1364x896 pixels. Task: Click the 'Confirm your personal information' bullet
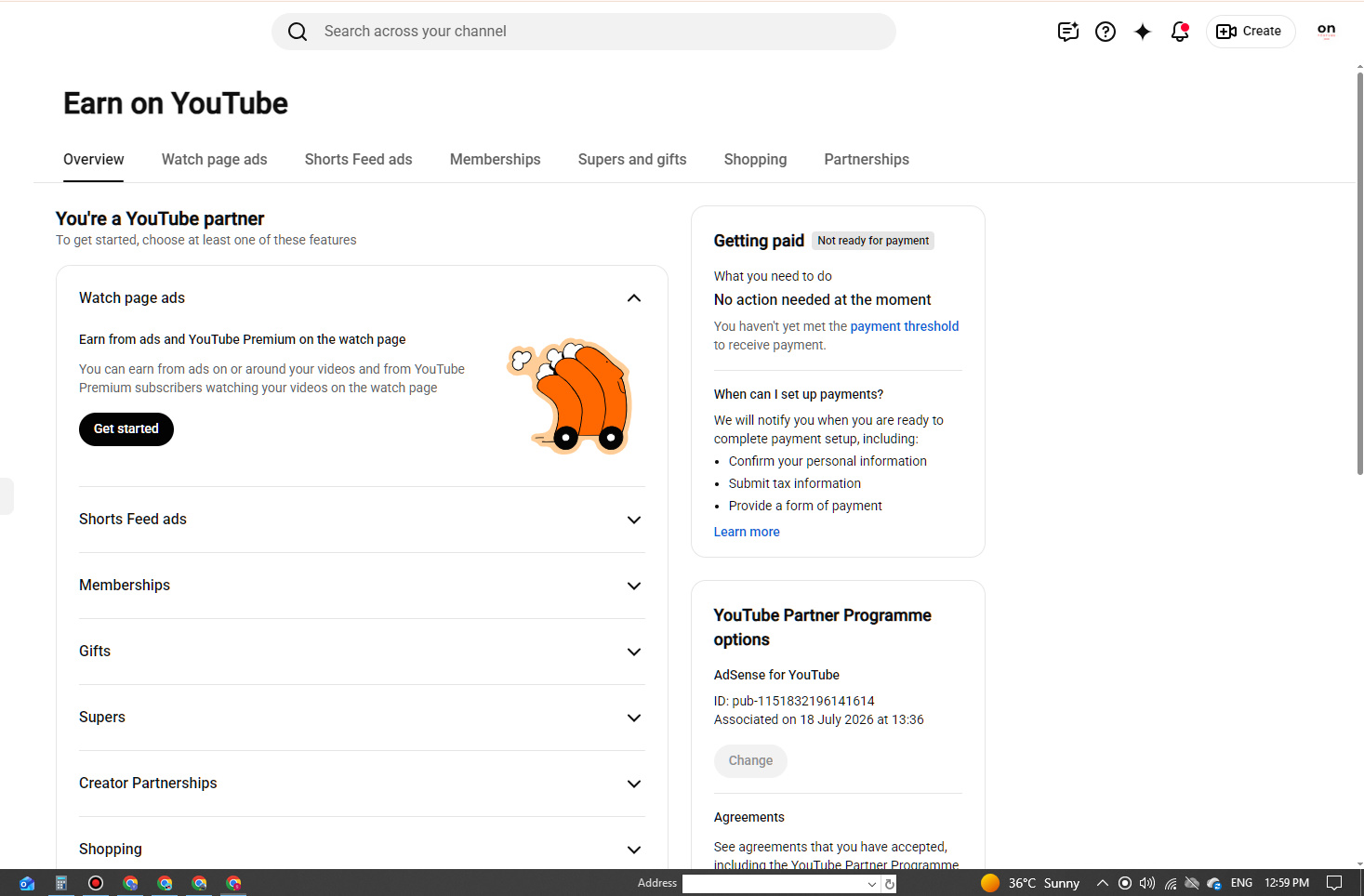pos(828,461)
